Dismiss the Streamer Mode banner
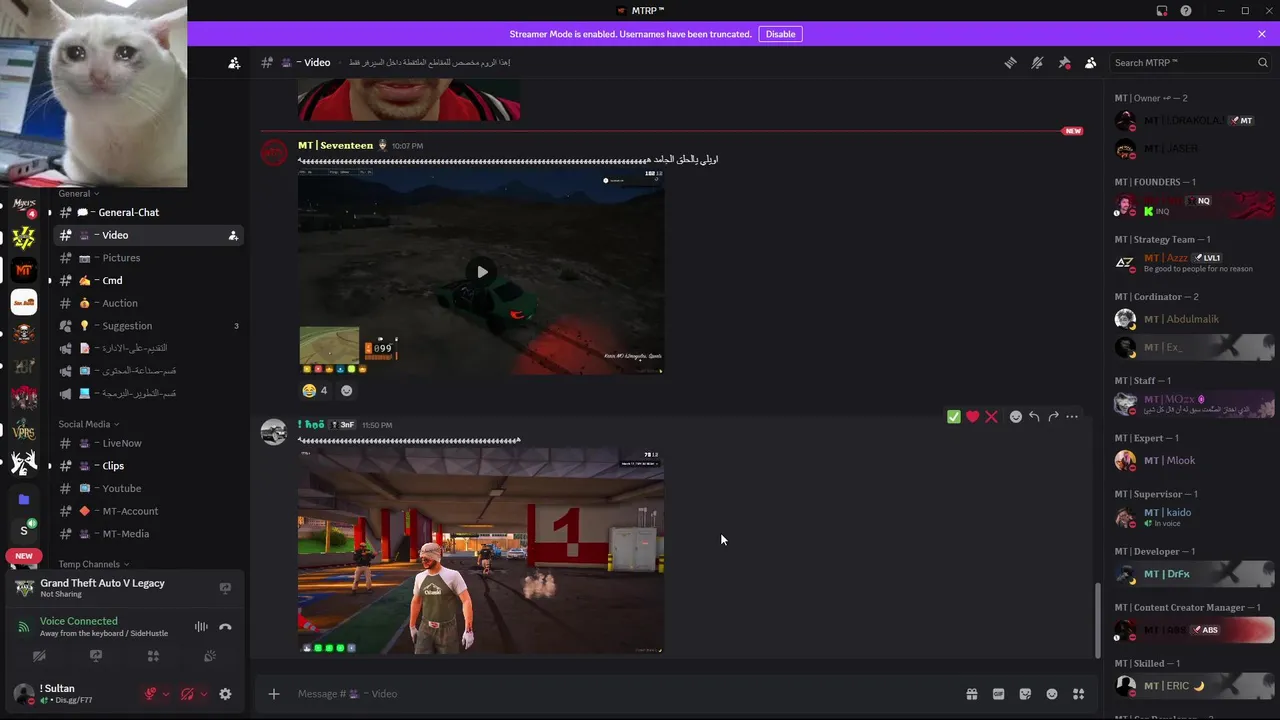The width and height of the screenshot is (1280, 720). (x=1262, y=34)
